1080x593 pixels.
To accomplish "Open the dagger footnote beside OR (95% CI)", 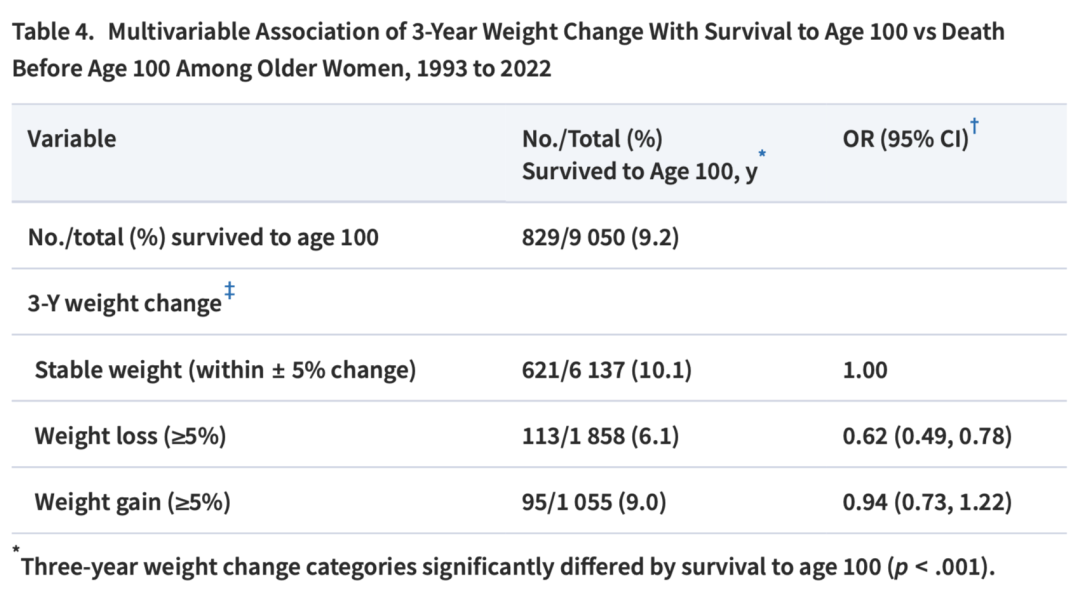I will [x=975, y=126].
